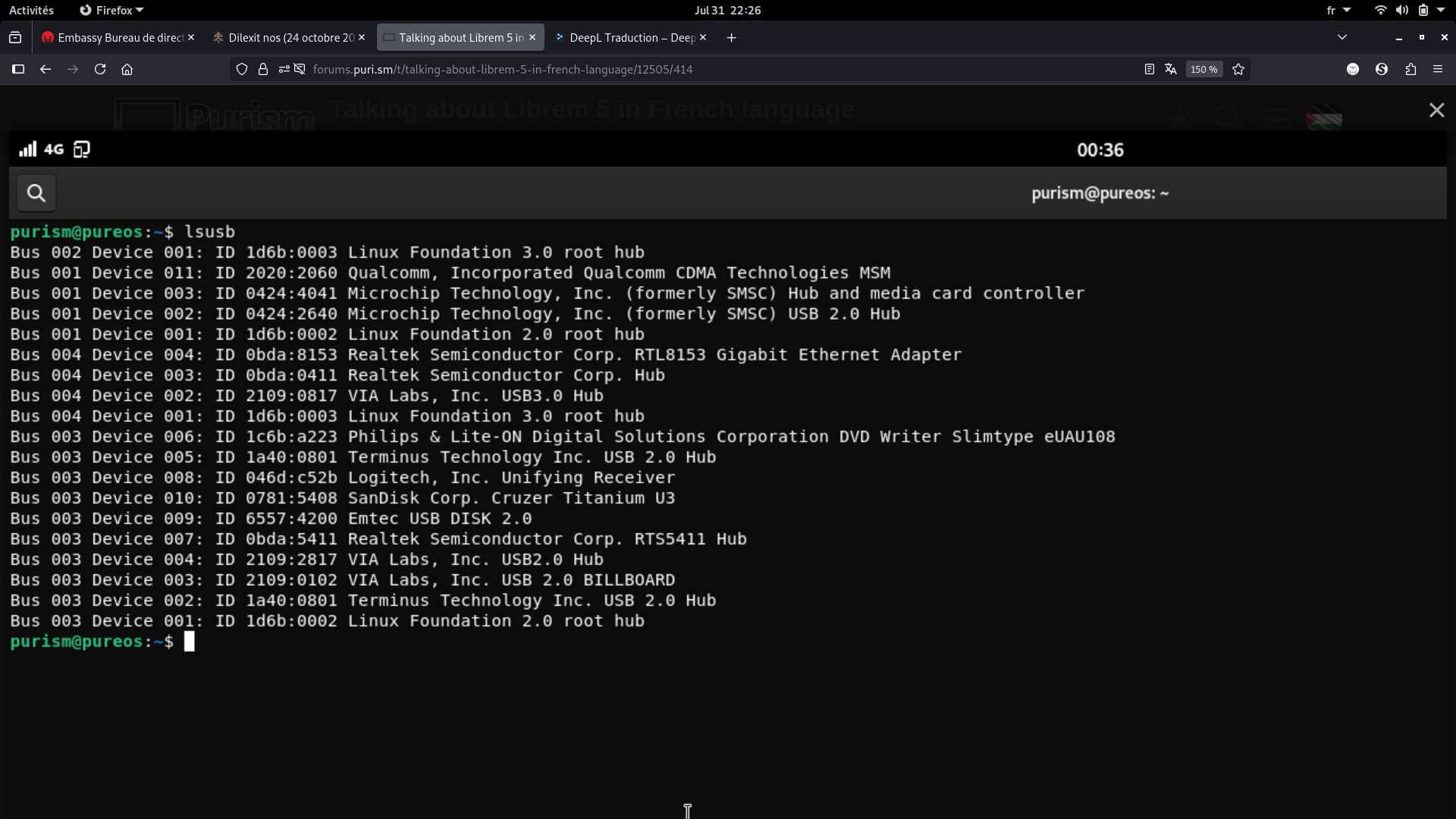Open the round S extension icon in toolbar

pyautogui.click(x=1382, y=69)
